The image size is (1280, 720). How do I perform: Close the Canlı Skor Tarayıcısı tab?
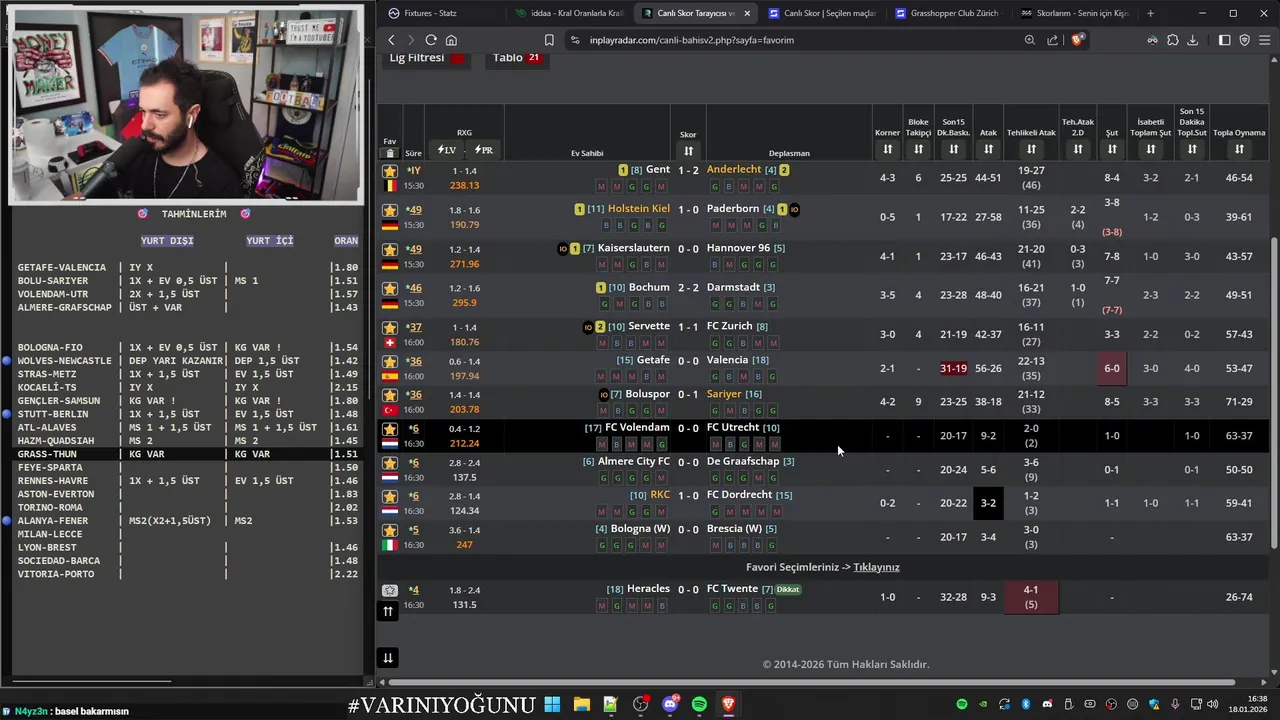(x=747, y=13)
